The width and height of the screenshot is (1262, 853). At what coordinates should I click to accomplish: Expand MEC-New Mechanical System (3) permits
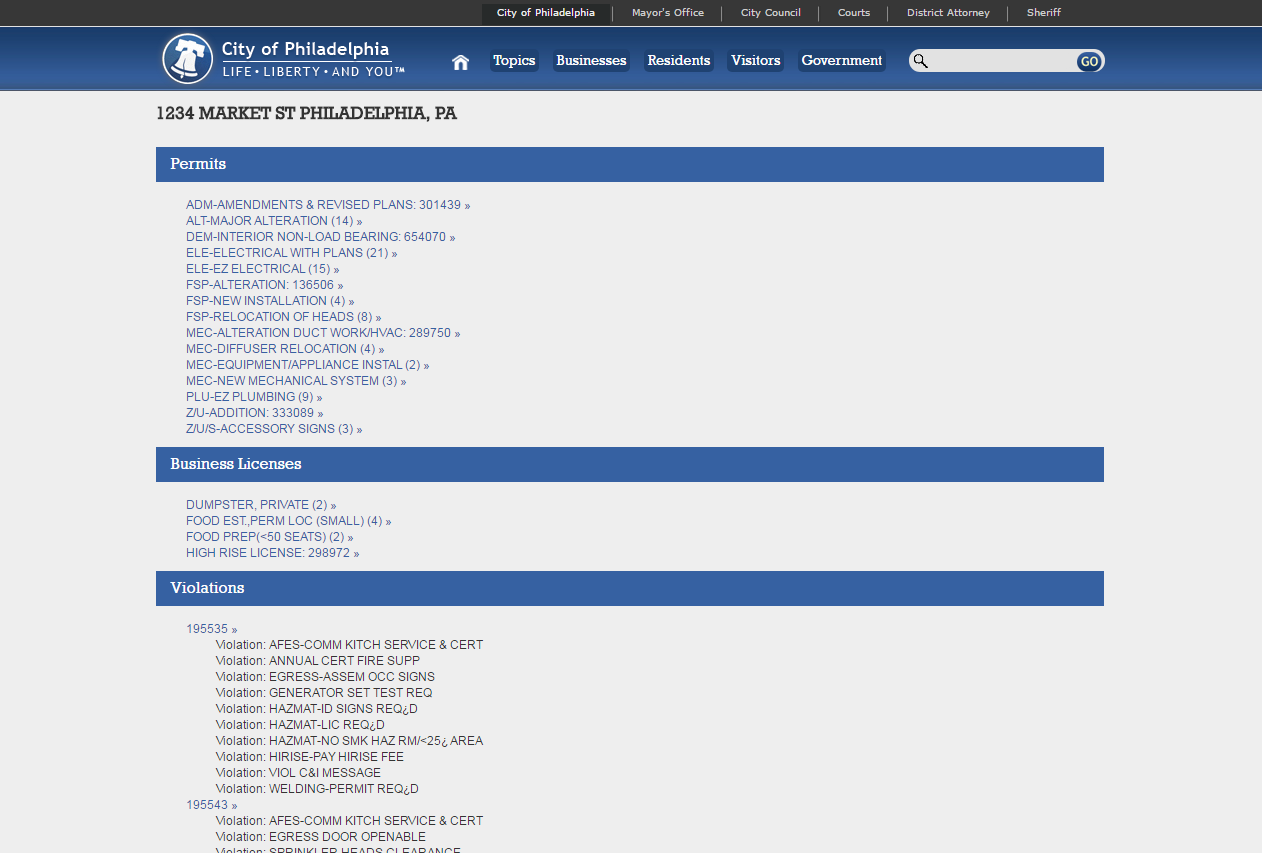pyautogui.click(x=296, y=381)
